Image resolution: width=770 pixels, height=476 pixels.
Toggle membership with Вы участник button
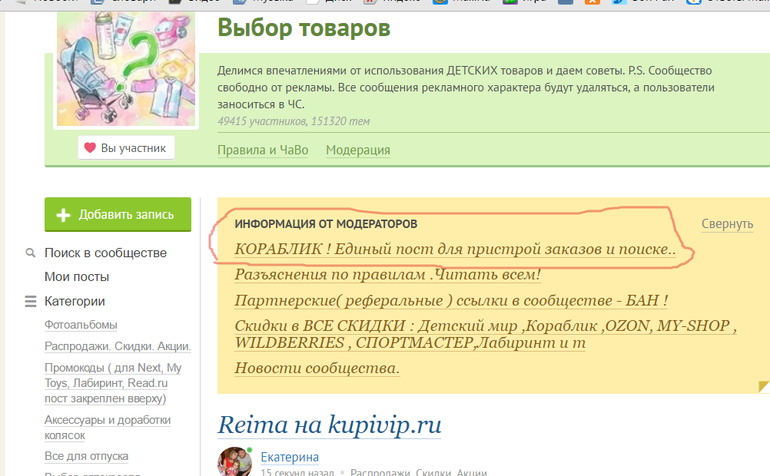pos(126,149)
